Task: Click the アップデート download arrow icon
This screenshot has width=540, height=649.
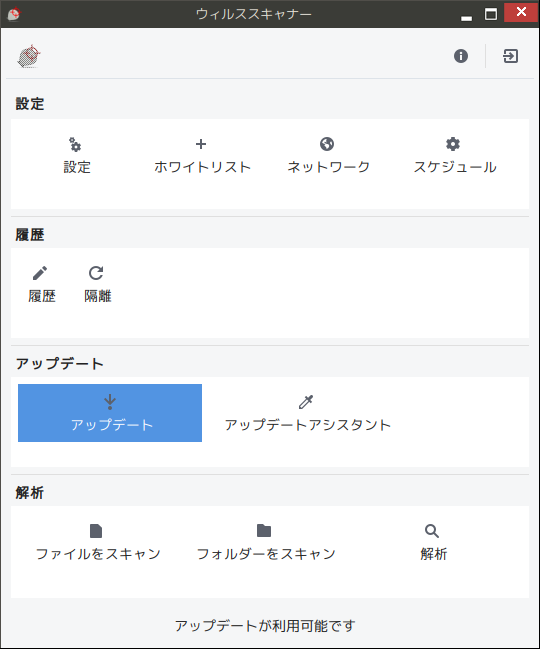Action: point(110,402)
